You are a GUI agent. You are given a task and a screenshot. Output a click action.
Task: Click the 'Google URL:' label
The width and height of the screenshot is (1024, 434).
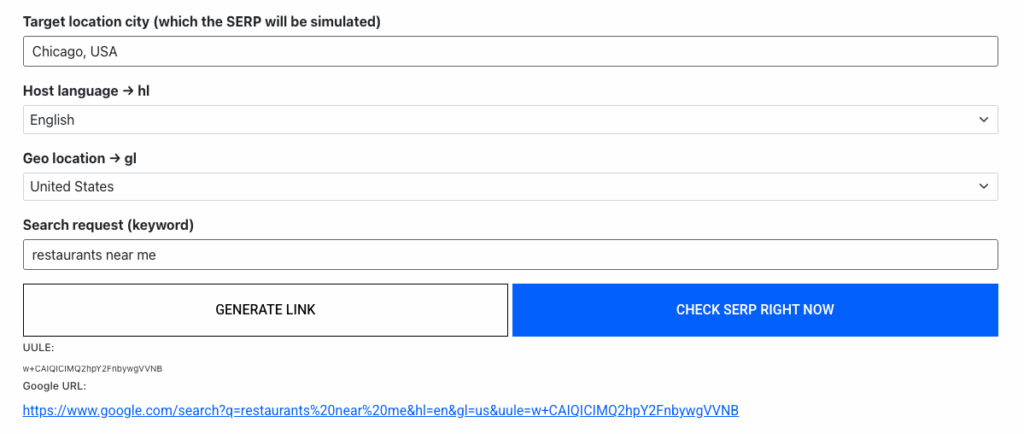(54, 385)
